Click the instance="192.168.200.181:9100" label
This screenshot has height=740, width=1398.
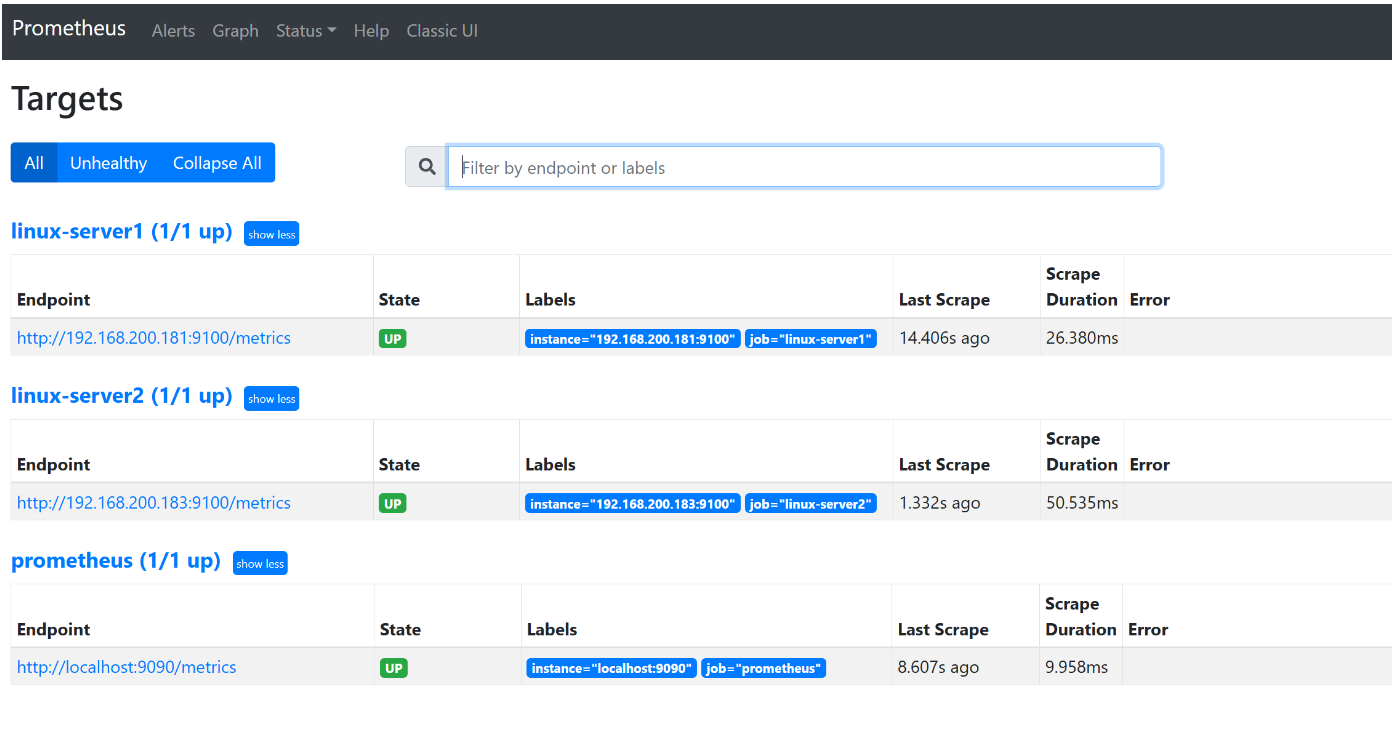(x=633, y=339)
